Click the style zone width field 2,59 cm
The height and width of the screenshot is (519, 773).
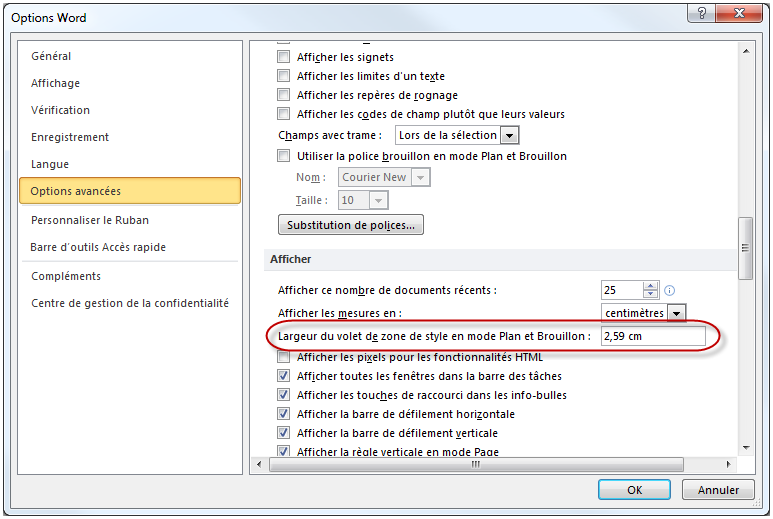point(653,336)
